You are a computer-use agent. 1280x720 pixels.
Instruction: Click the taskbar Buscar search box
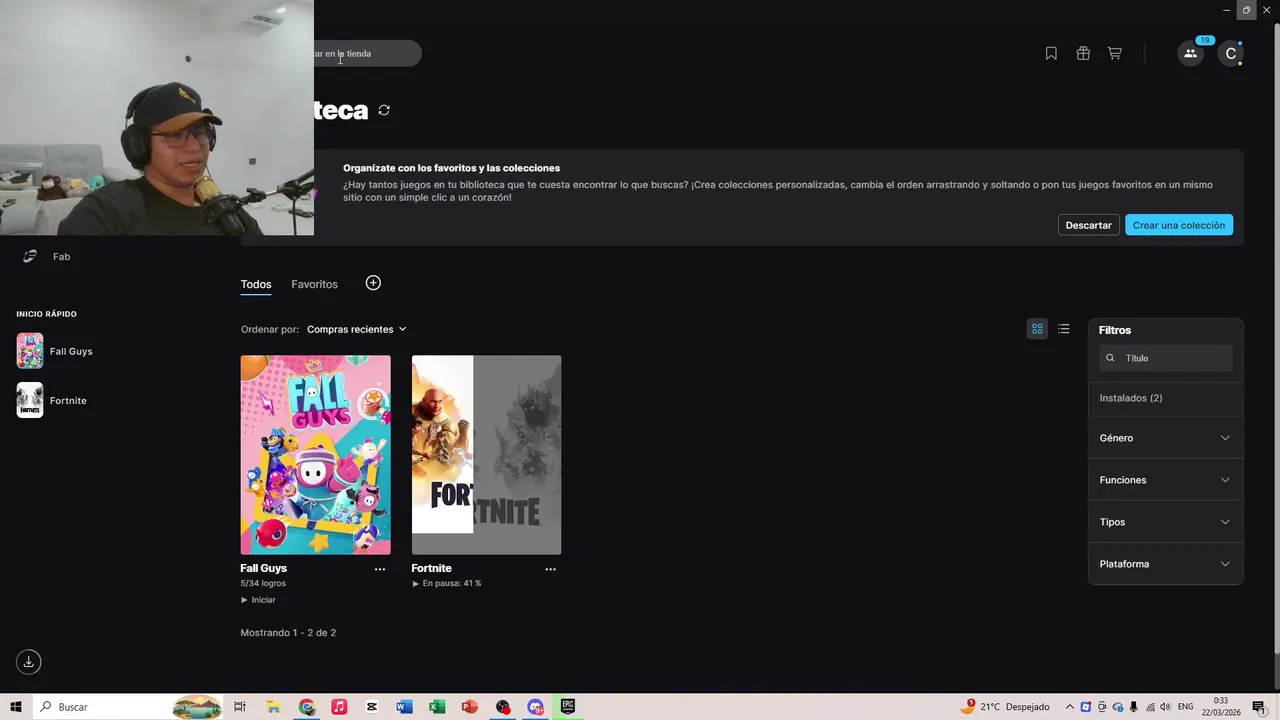tap(129, 707)
